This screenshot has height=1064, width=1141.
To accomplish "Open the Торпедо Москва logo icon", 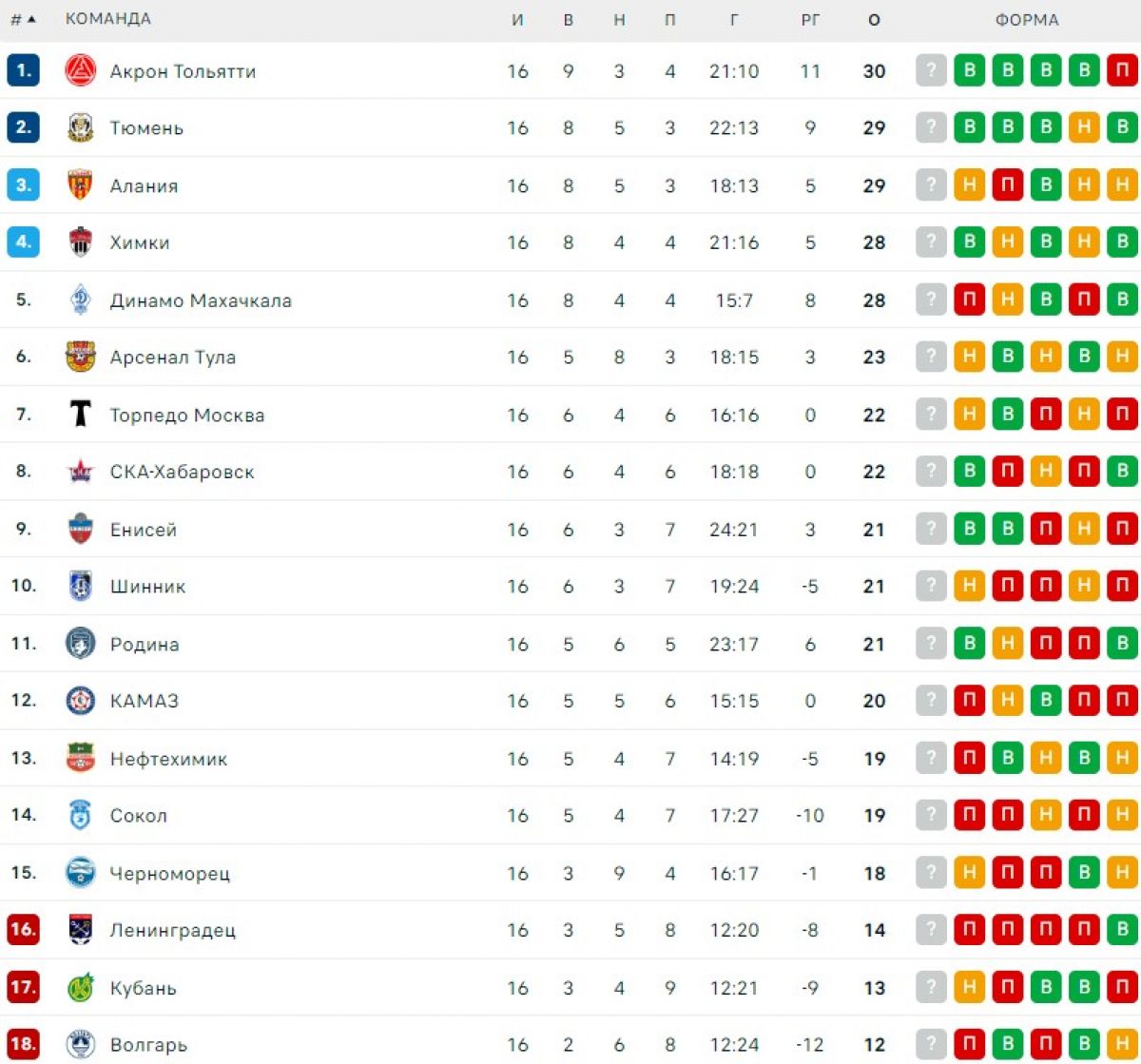I will click(x=81, y=415).
